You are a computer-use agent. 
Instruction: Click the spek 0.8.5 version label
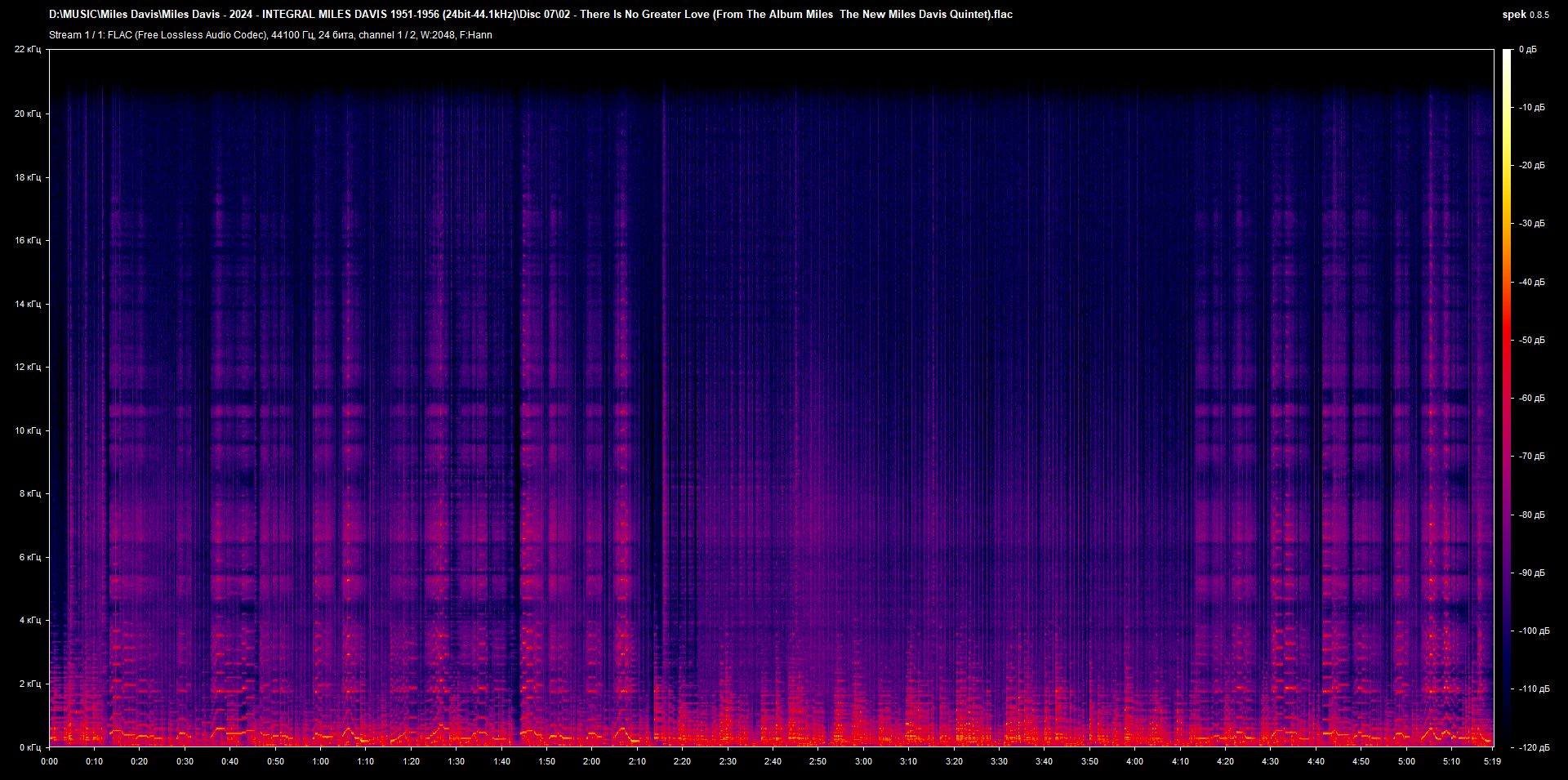pos(1526,14)
